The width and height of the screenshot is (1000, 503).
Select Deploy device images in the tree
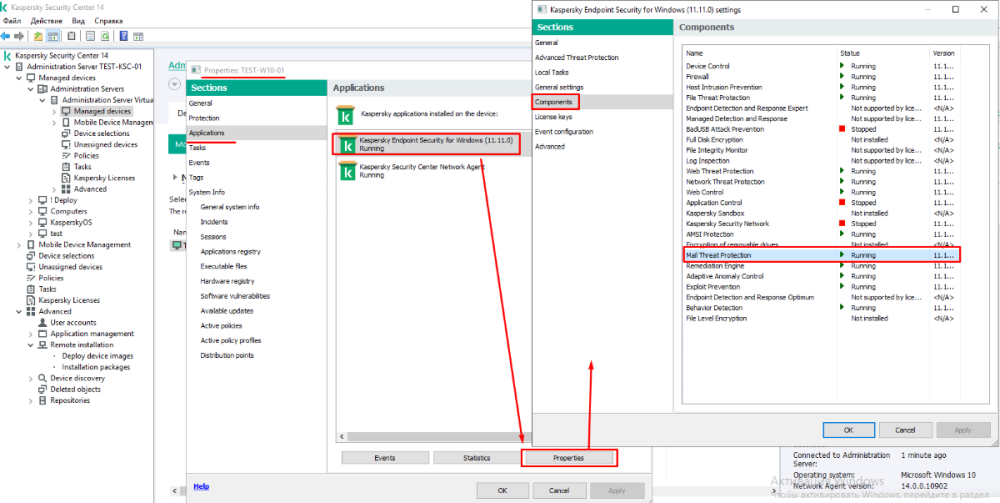click(98, 356)
